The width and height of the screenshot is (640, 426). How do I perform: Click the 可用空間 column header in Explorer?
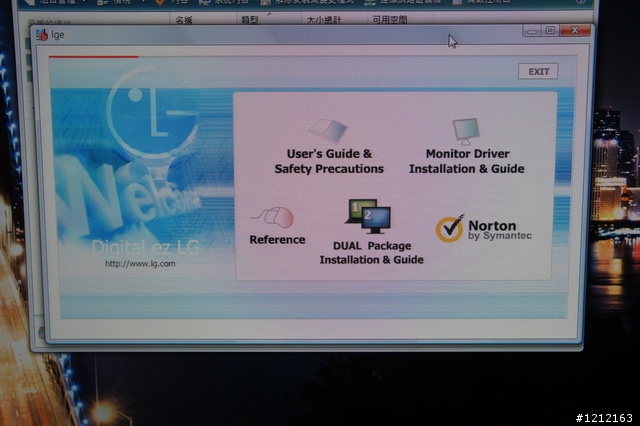click(389, 19)
